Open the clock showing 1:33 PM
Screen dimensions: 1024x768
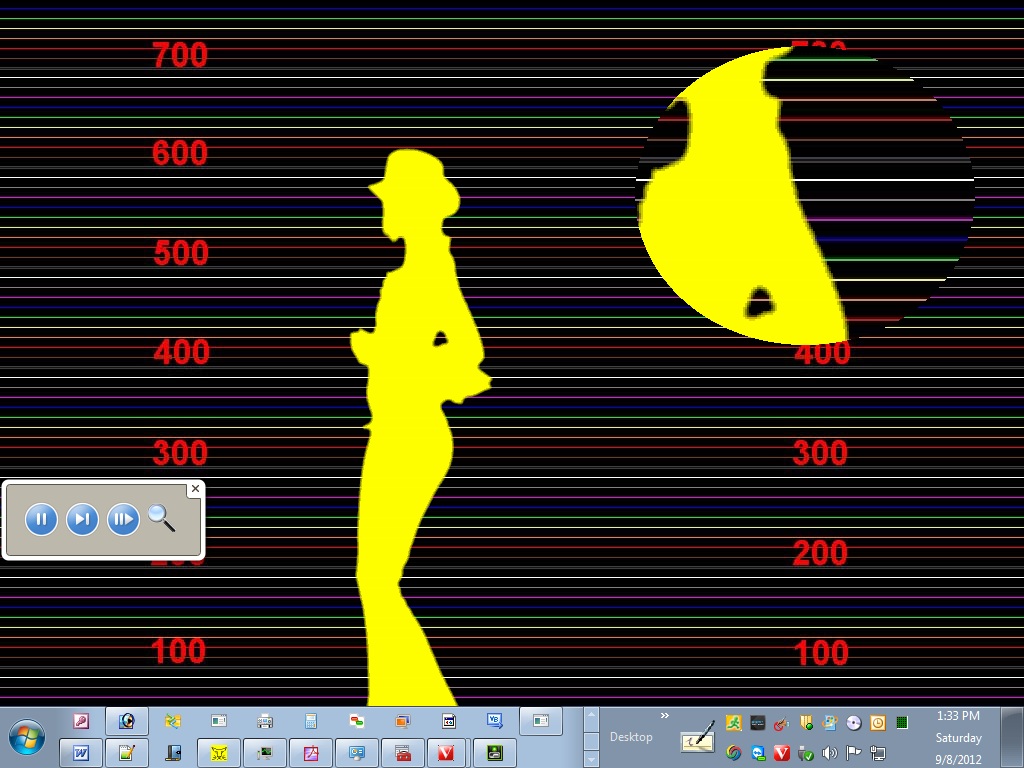pos(957,716)
